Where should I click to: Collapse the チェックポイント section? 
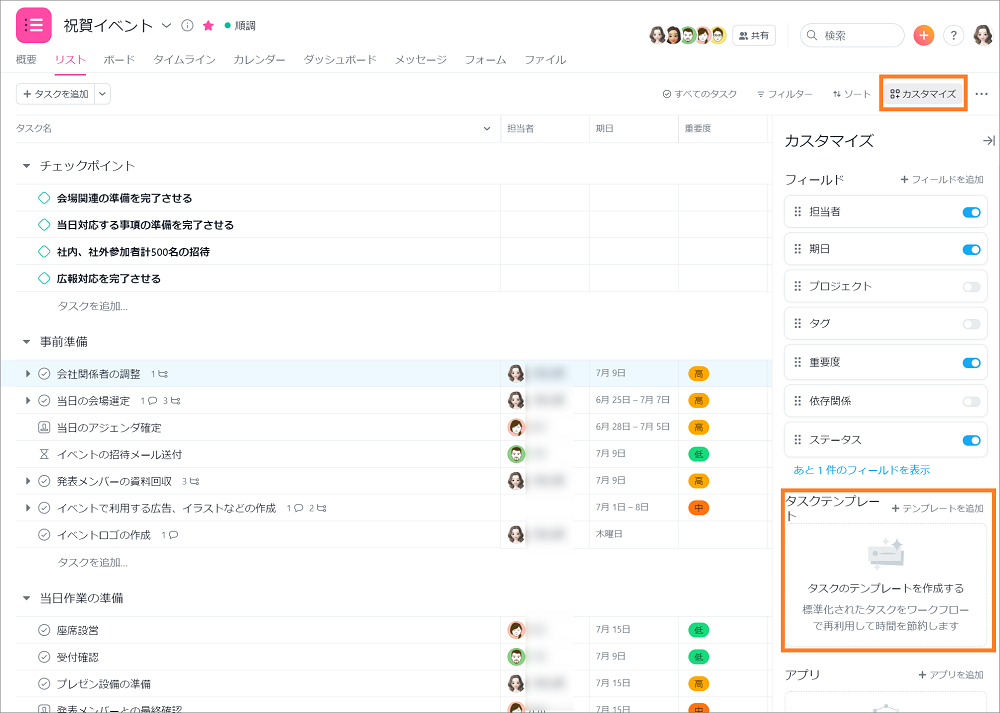(x=26, y=166)
